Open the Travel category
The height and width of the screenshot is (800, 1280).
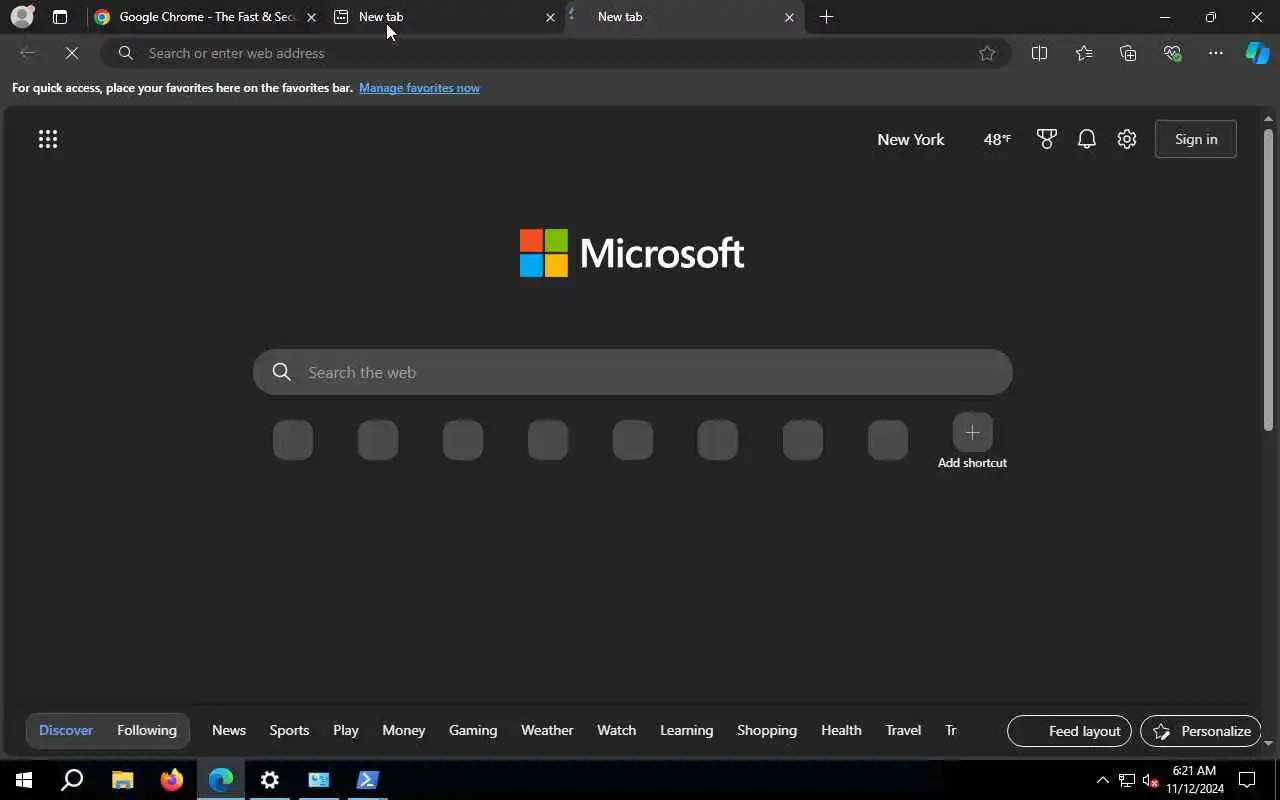903,730
